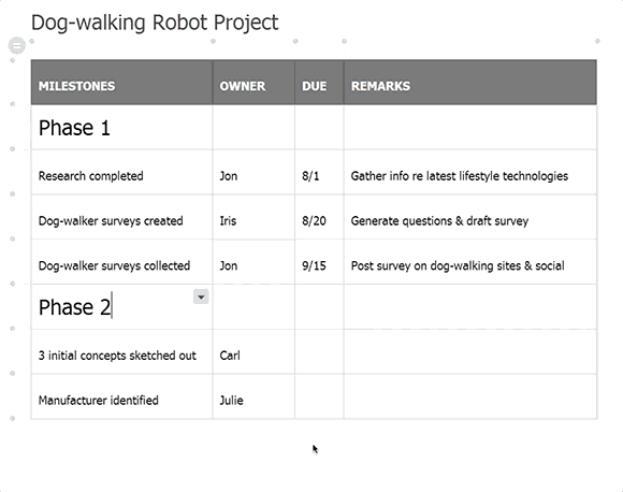The image size is (623, 492).
Task: Select the MILESTONES column header
Action: 122,82
